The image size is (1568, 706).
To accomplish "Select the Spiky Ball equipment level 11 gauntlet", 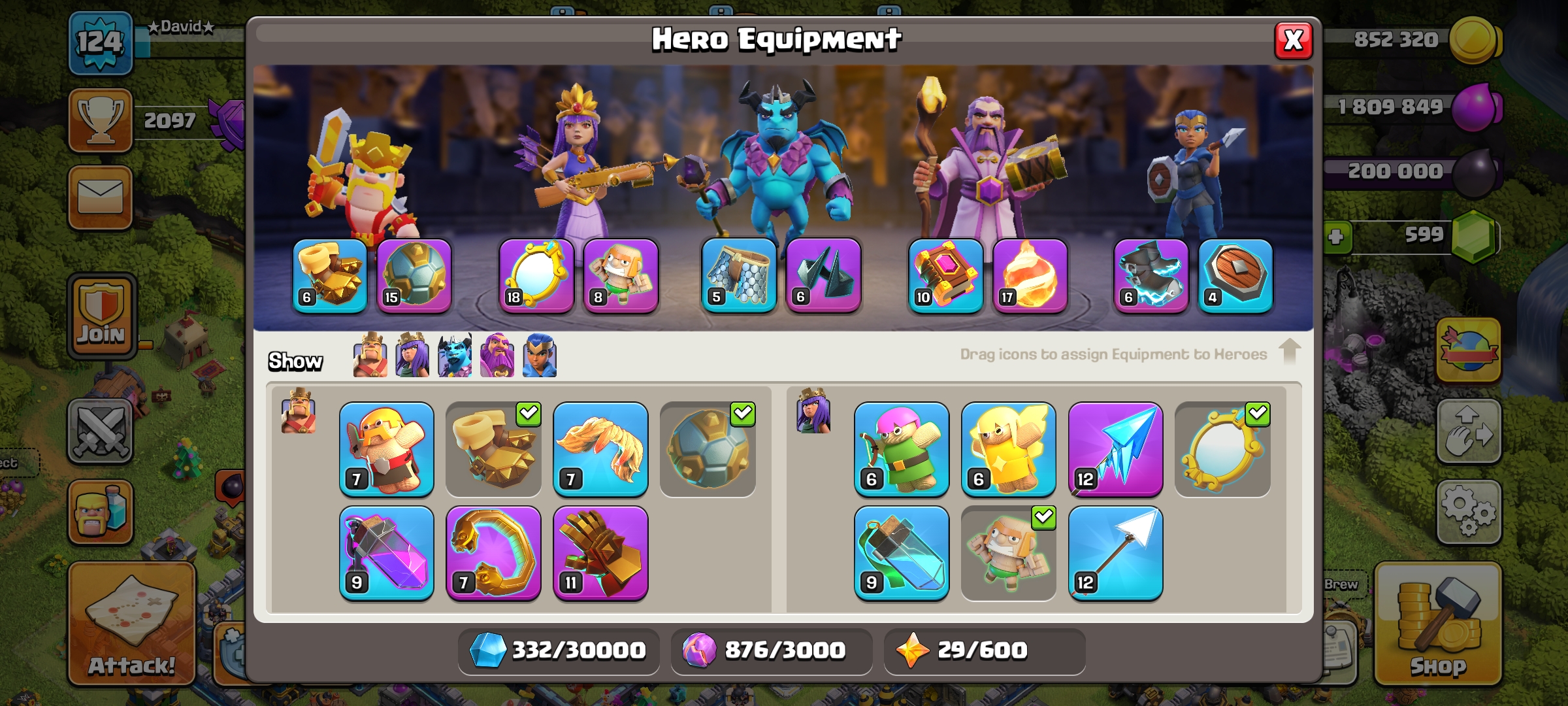I will click(x=600, y=553).
